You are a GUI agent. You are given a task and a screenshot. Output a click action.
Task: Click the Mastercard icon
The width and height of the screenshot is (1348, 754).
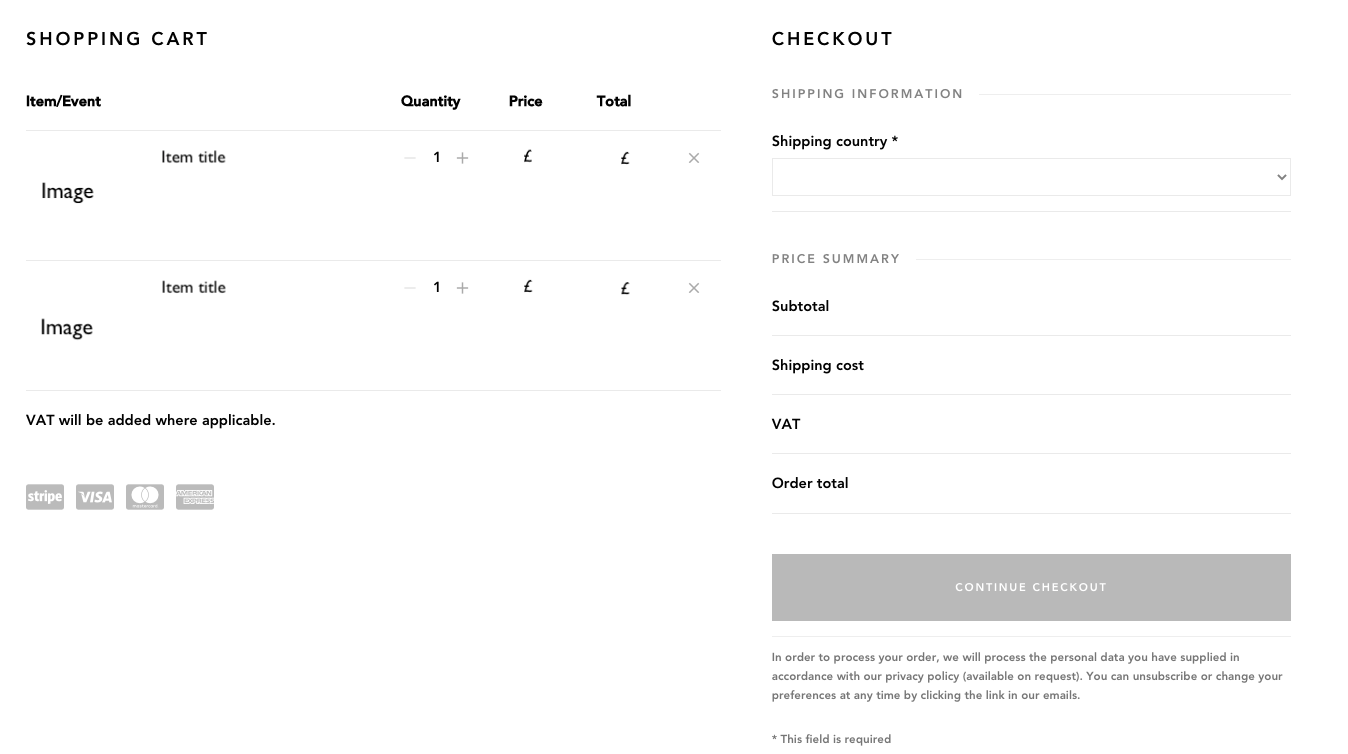click(145, 497)
